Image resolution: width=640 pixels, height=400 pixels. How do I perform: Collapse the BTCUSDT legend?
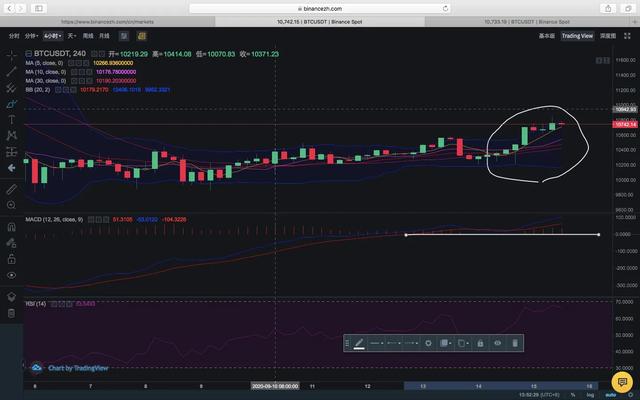pos(29,53)
